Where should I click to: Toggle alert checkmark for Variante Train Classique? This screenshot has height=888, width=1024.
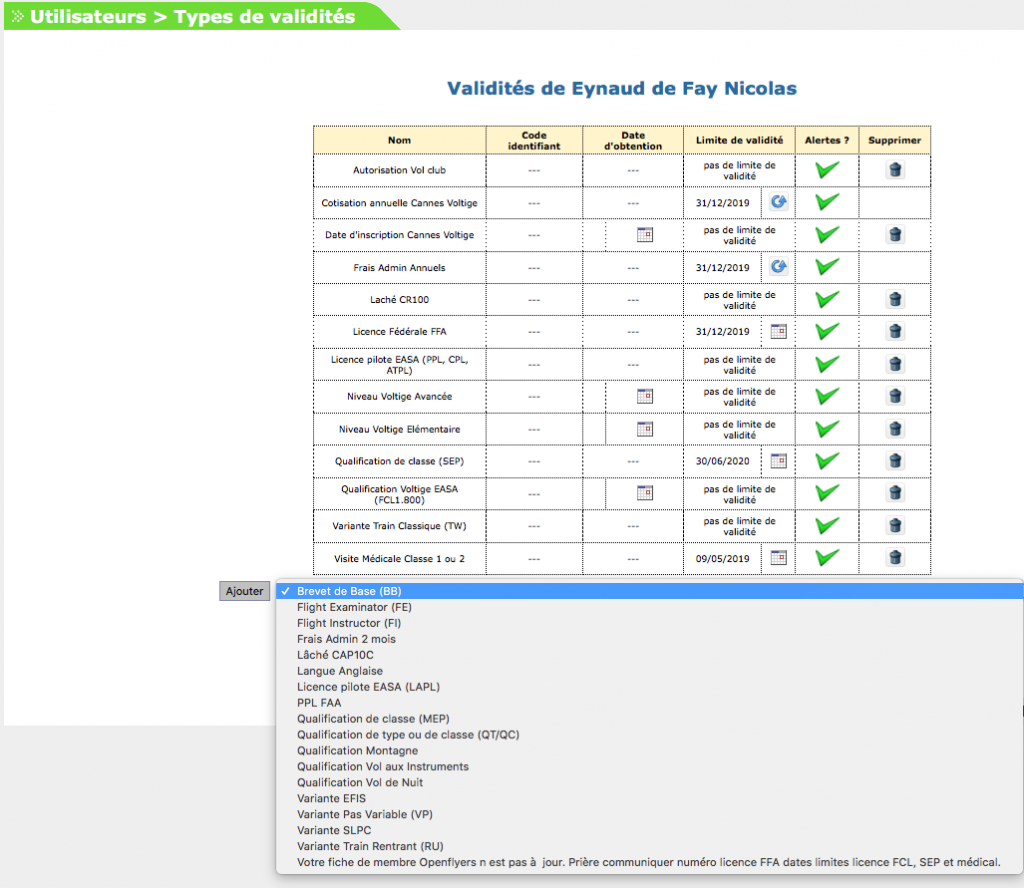click(x=827, y=525)
